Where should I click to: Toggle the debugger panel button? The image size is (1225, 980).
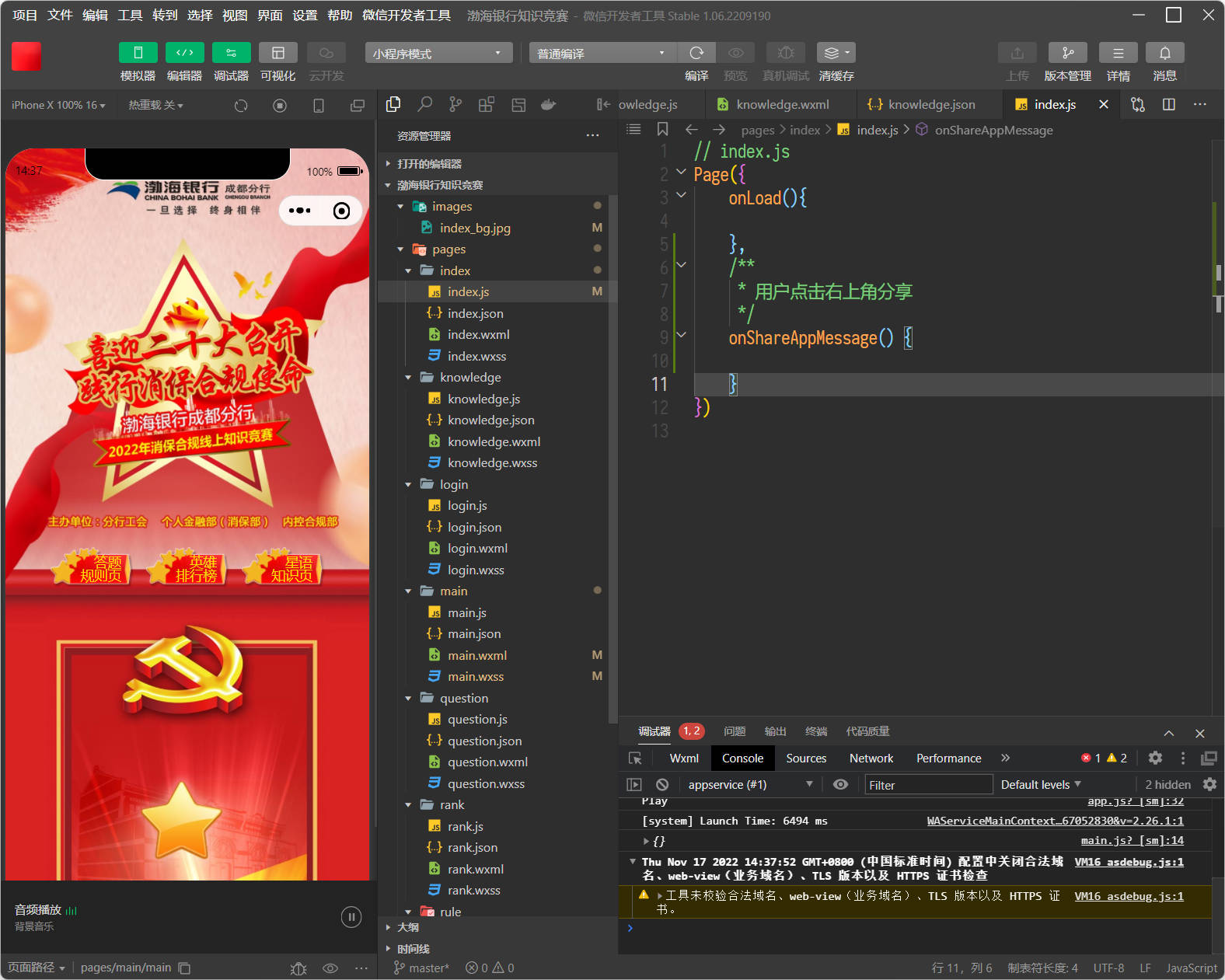coord(231,53)
